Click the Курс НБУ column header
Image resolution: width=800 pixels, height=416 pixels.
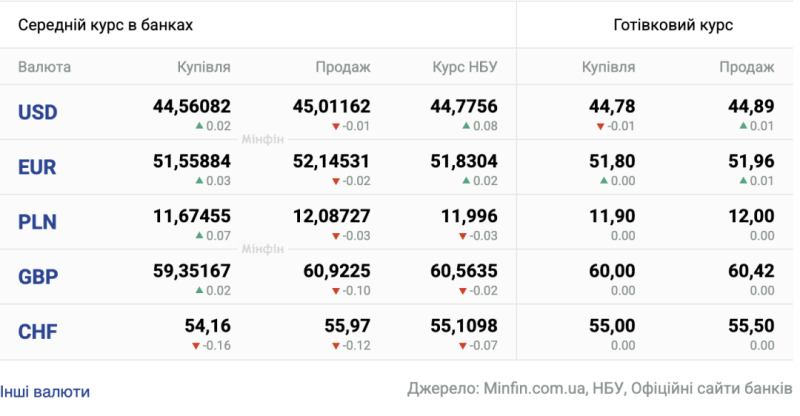pyautogui.click(x=465, y=67)
